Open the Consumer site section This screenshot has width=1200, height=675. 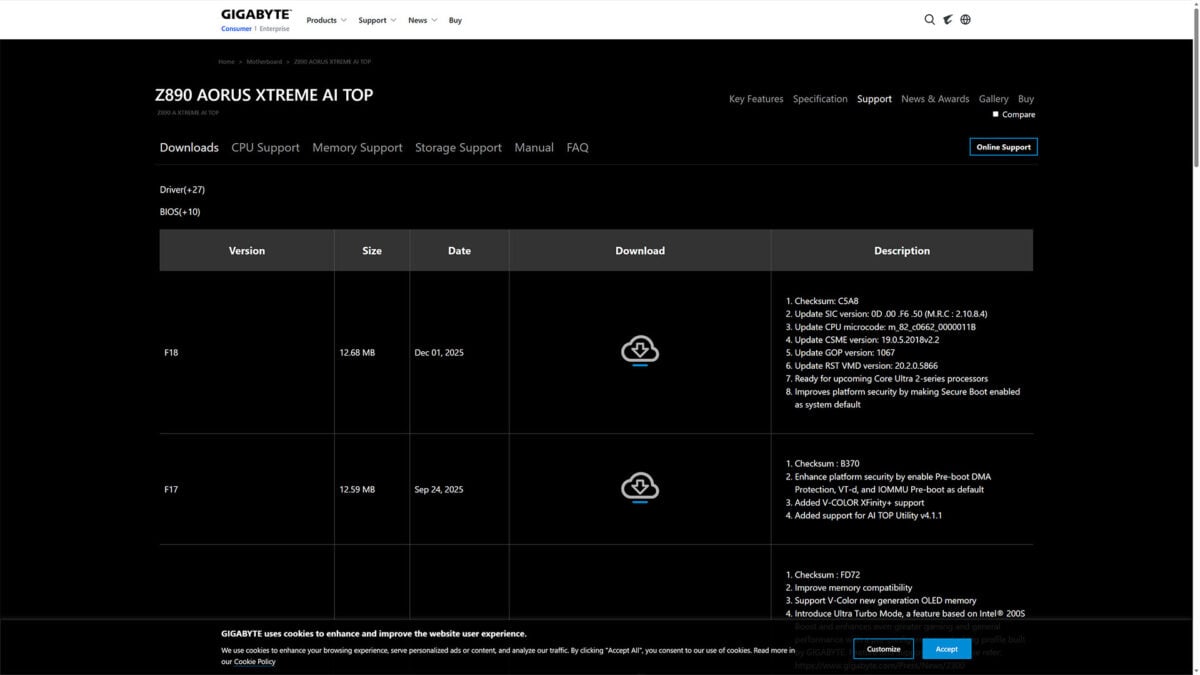click(x=236, y=28)
